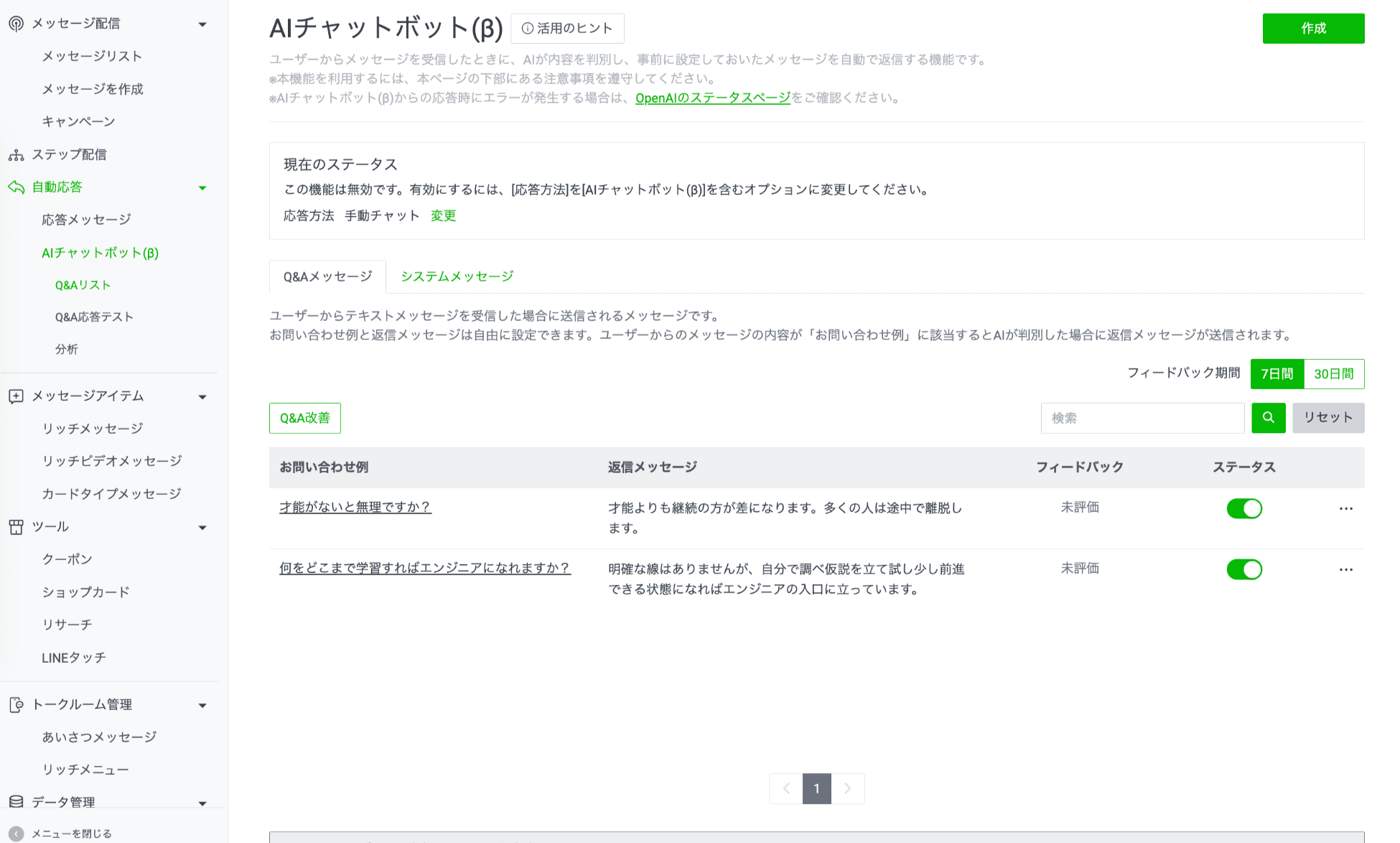Disable the status toggle for 才能がないと無理ですか？

[x=1244, y=508]
